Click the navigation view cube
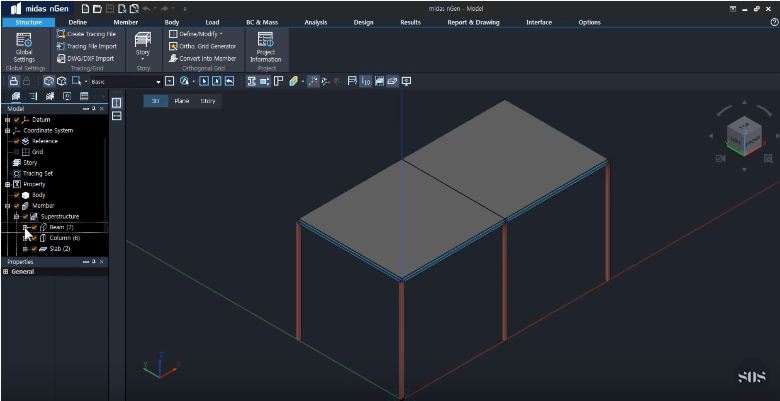The image size is (780, 401). (744, 135)
